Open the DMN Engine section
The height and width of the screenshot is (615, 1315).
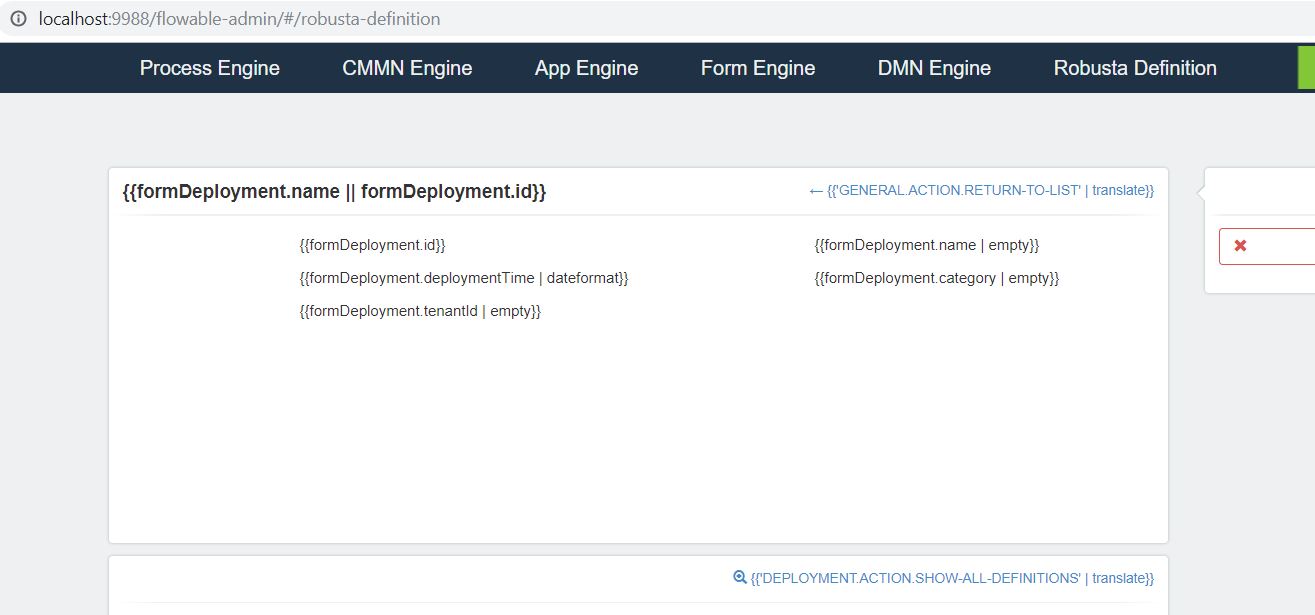coord(934,68)
